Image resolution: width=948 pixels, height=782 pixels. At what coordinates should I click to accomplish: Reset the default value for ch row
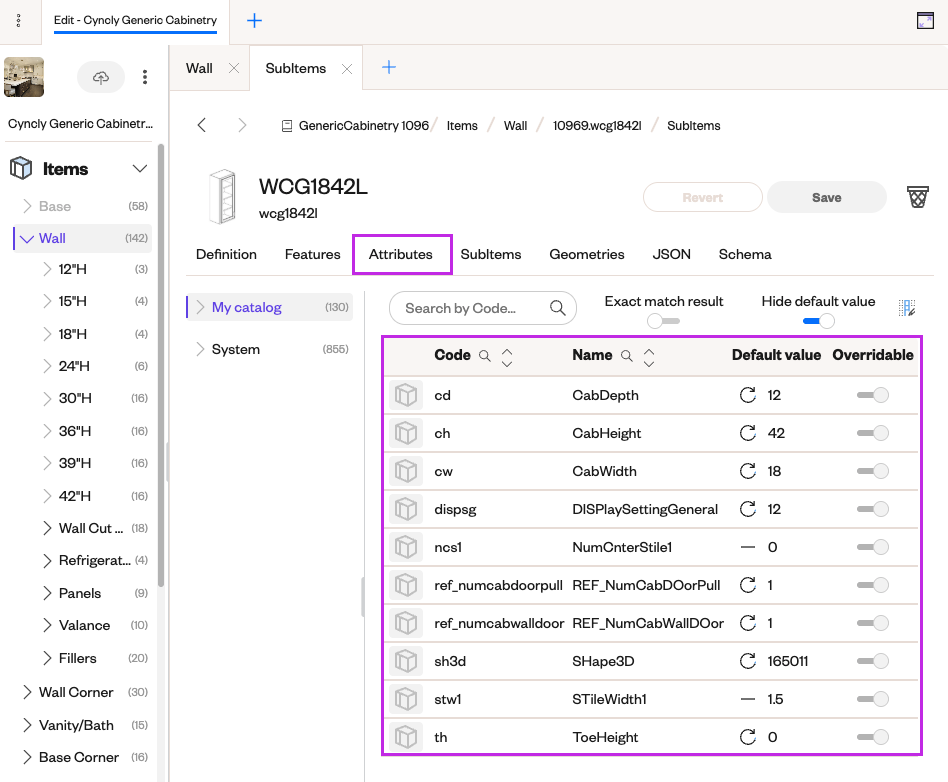(748, 433)
